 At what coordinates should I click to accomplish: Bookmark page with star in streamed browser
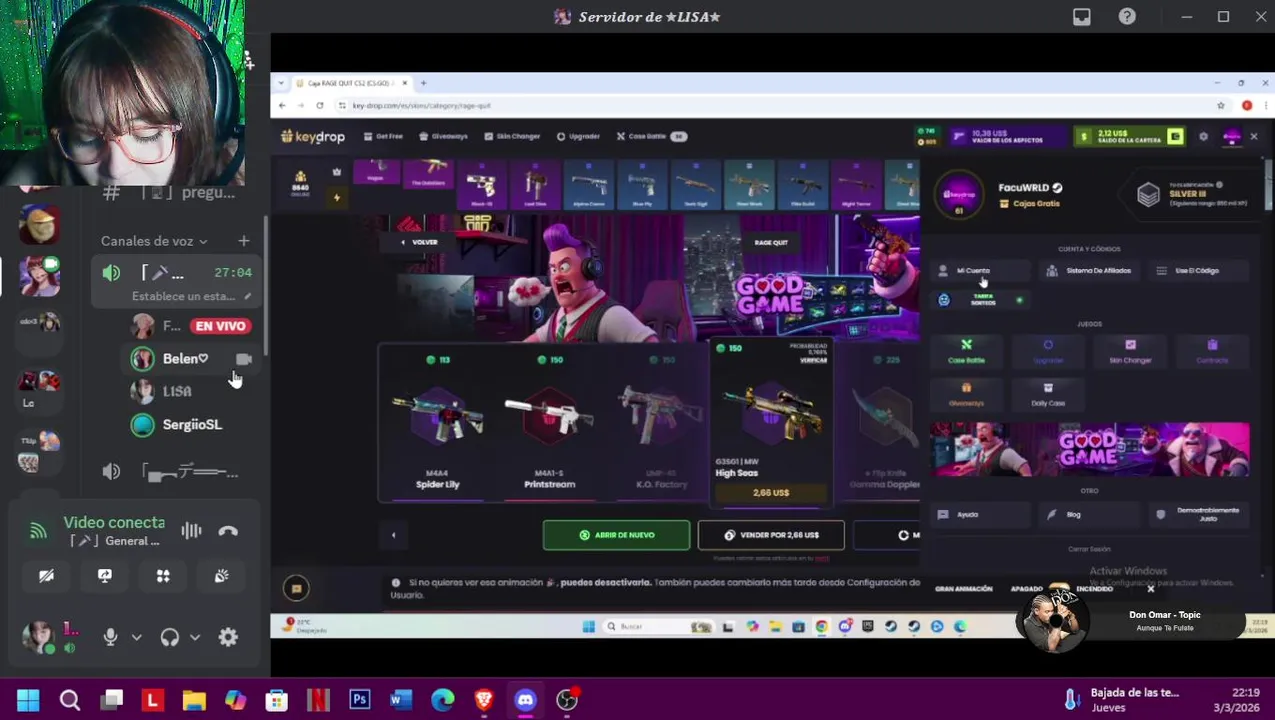click(1221, 105)
